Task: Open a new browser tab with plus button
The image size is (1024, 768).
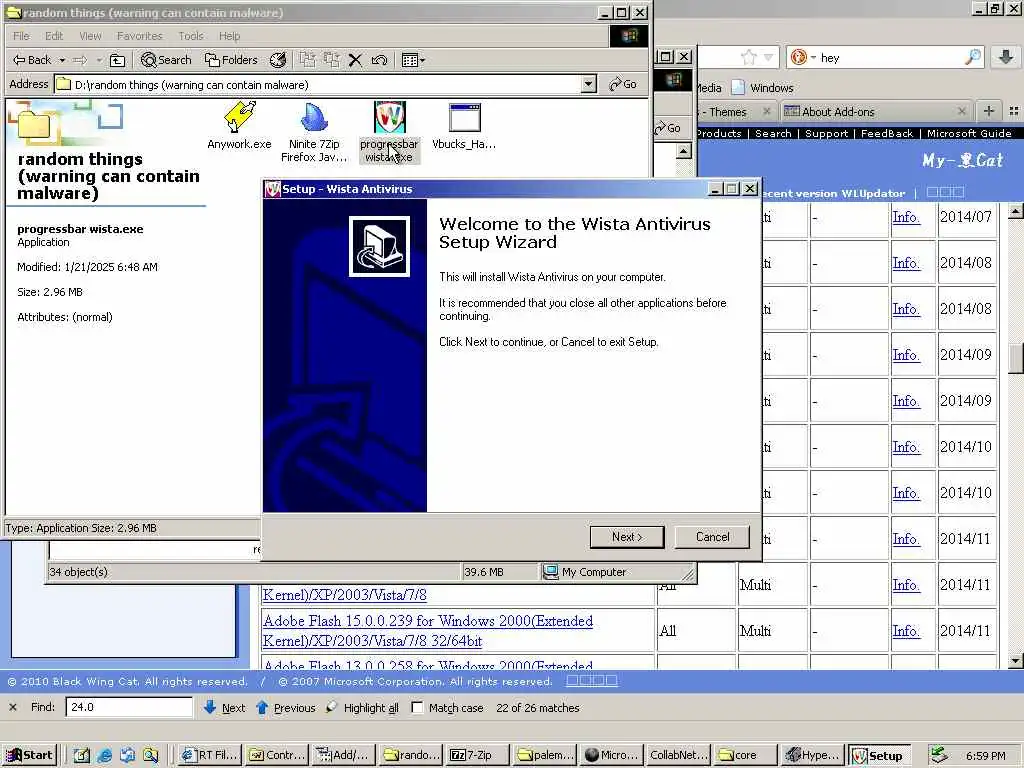Action: click(x=989, y=111)
